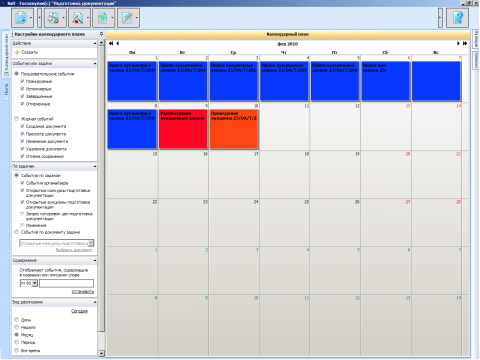480x360 pixels.
Task: Go to the previous month arrow
Action: [118, 43]
